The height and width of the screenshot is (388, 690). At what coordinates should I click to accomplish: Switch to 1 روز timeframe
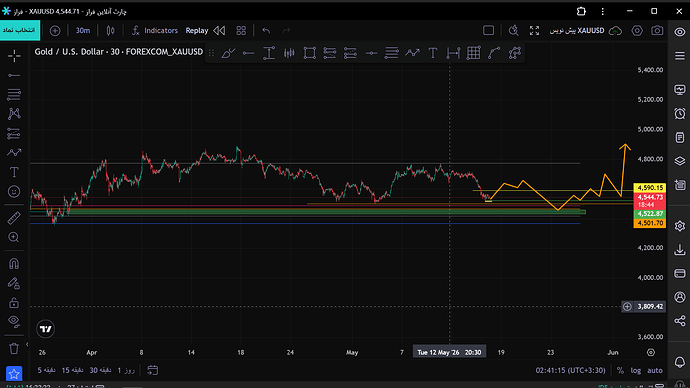tap(126, 370)
